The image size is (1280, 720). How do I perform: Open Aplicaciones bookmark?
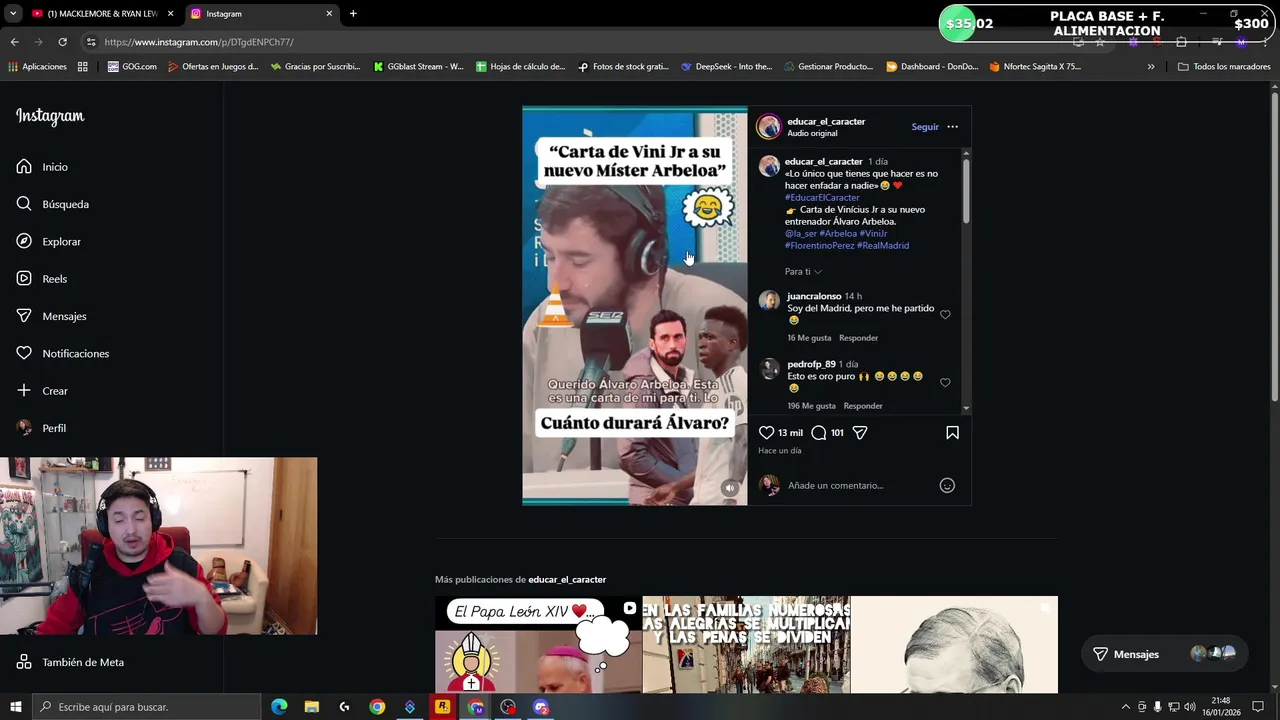pyautogui.click(x=37, y=67)
